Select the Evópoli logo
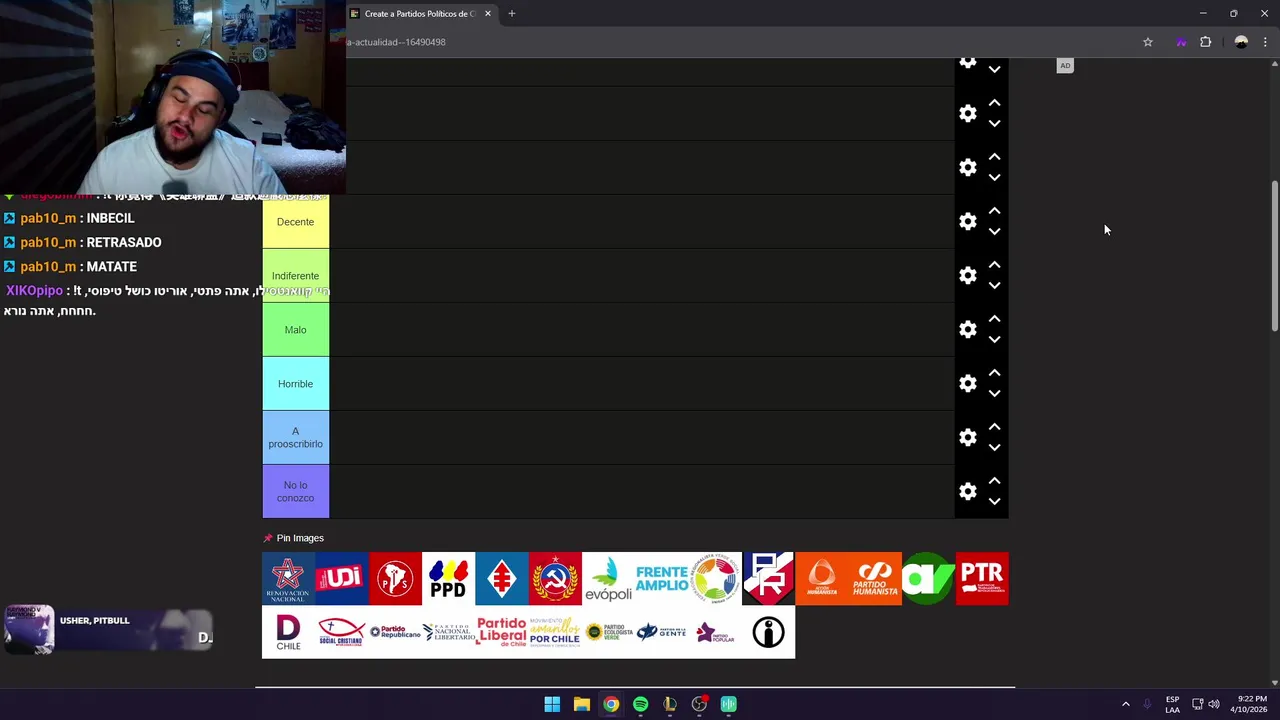1280x720 pixels. [608, 579]
